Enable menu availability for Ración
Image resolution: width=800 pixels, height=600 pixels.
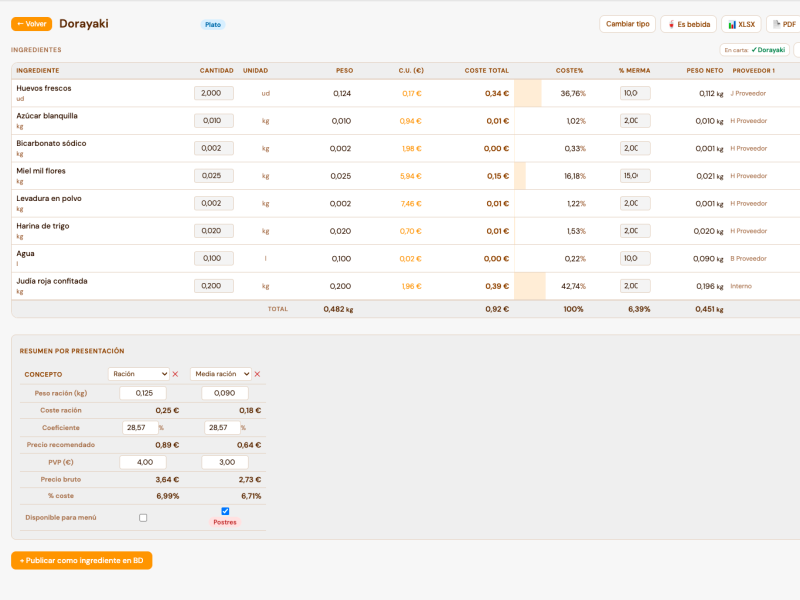tap(143, 518)
